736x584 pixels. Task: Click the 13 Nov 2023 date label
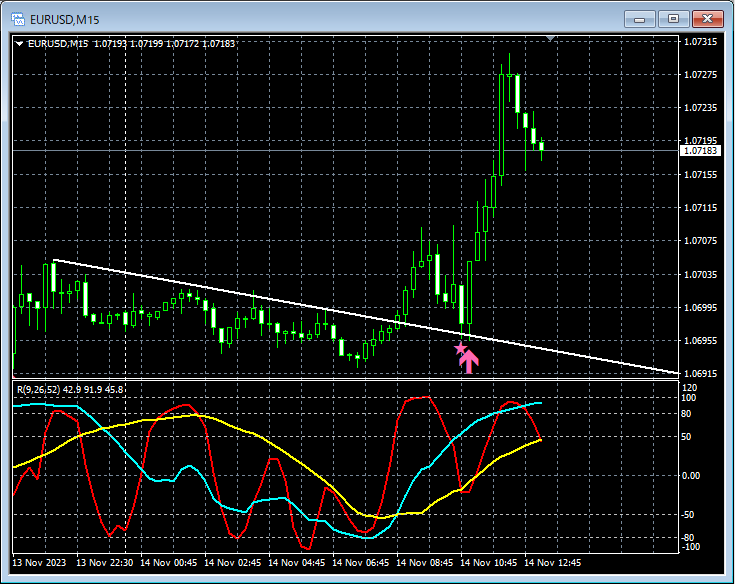[39, 562]
